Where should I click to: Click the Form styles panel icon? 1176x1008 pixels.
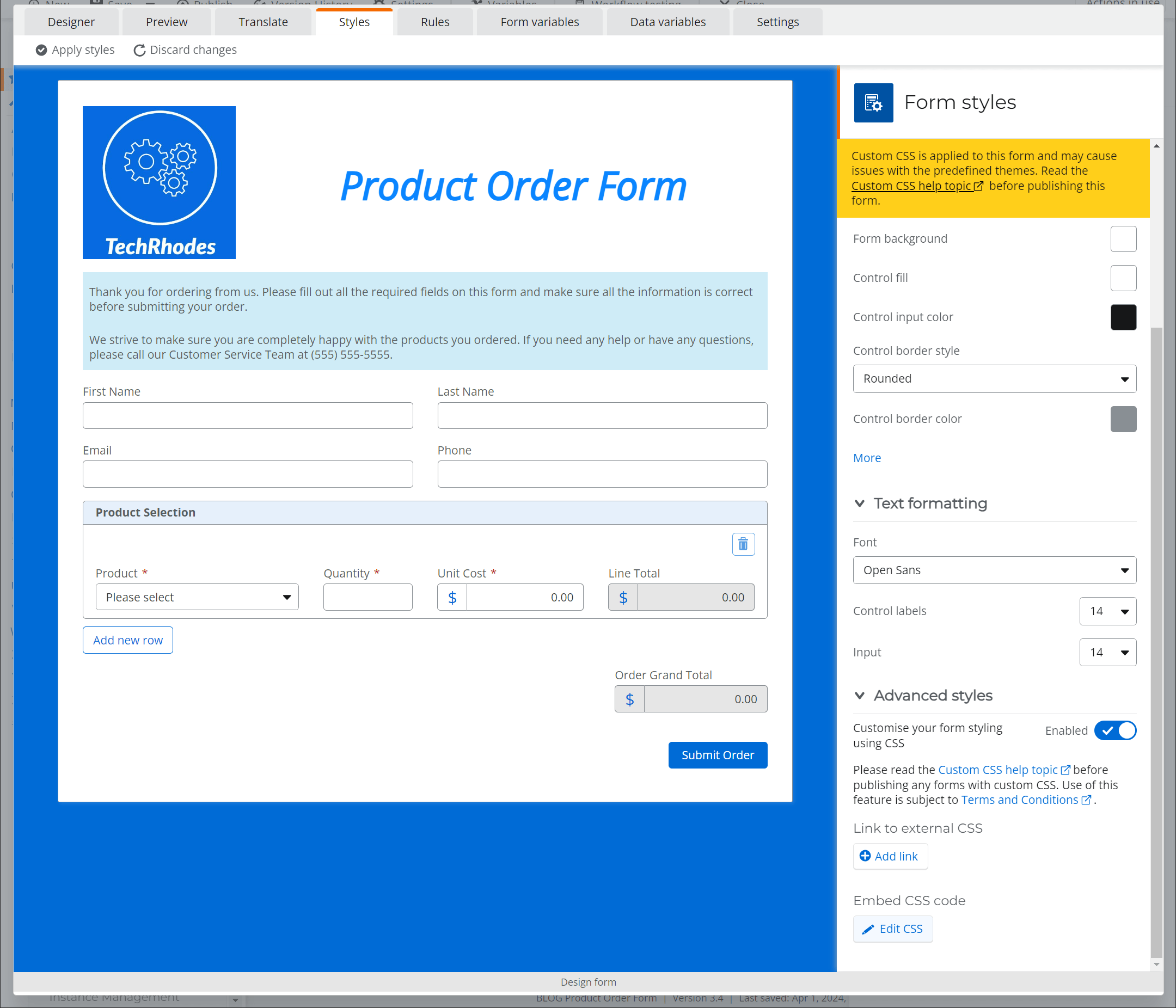pyautogui.click(x=873, y=103)
